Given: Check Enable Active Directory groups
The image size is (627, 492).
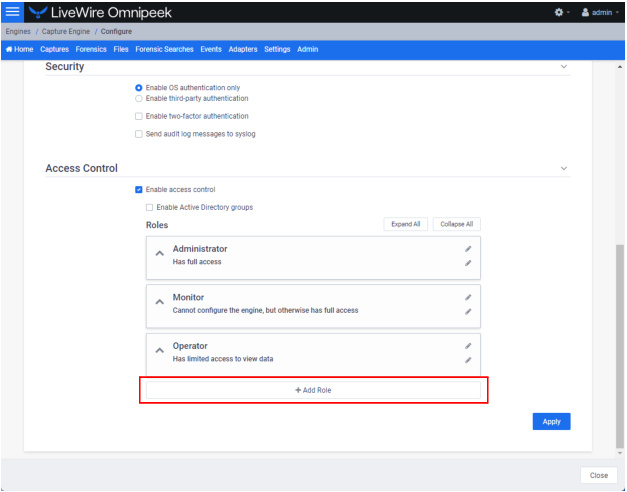Looking at the screenshot, I should tap(150, 207).
